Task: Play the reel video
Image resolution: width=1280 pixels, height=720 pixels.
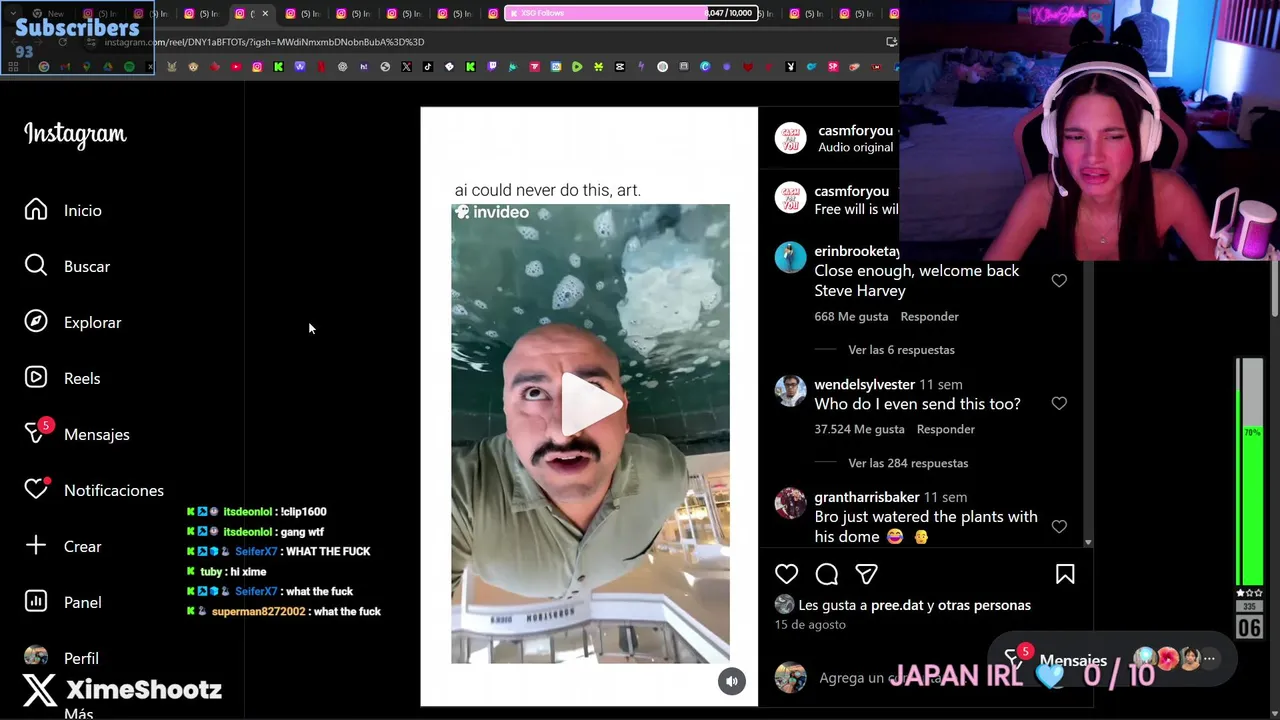Action: [590, 404]
